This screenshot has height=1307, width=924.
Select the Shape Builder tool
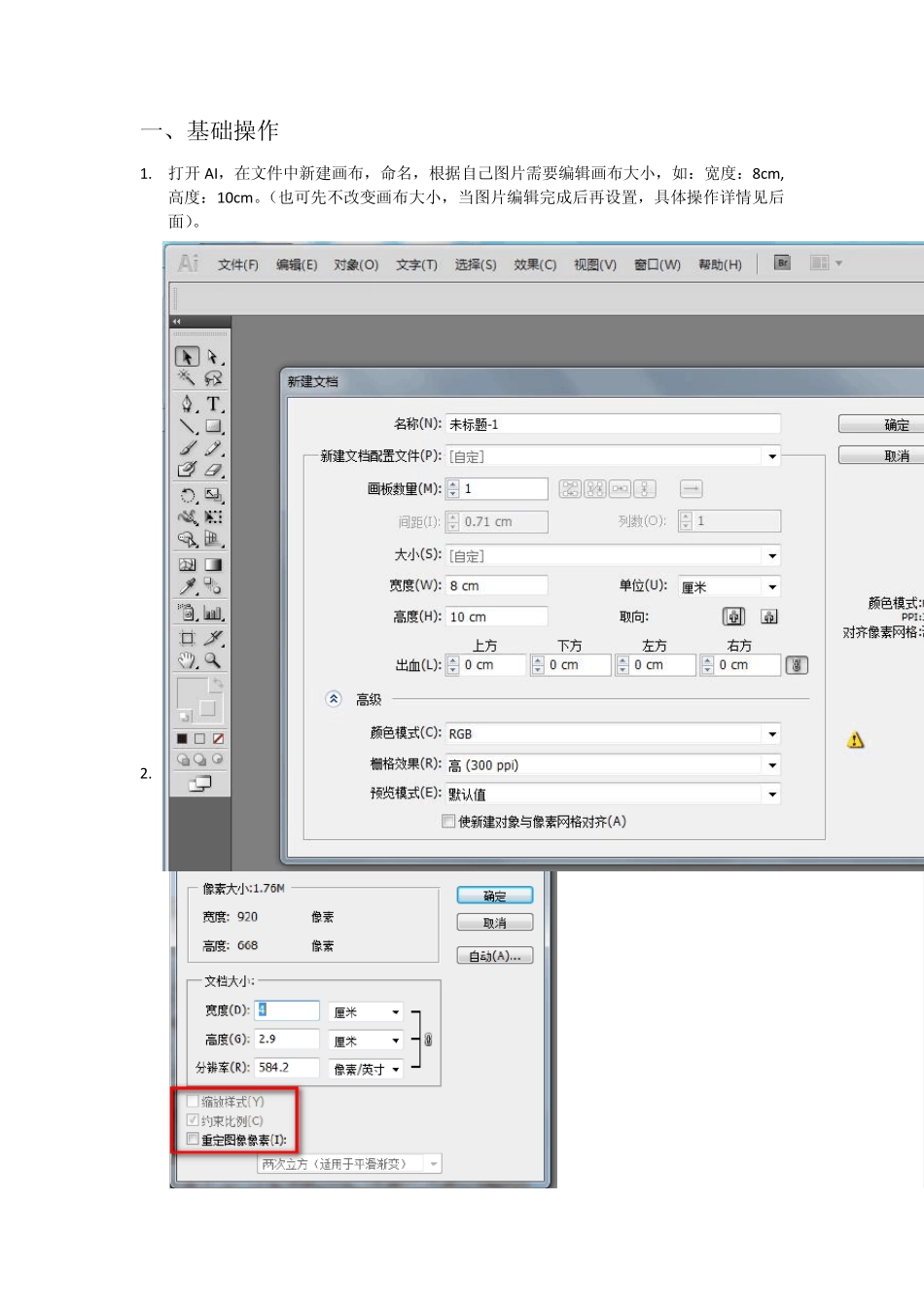coord(187,540)
